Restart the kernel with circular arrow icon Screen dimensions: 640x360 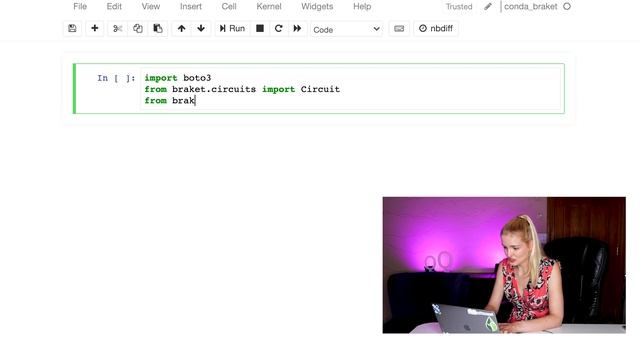pyautogui.click(x=278, y=29)
